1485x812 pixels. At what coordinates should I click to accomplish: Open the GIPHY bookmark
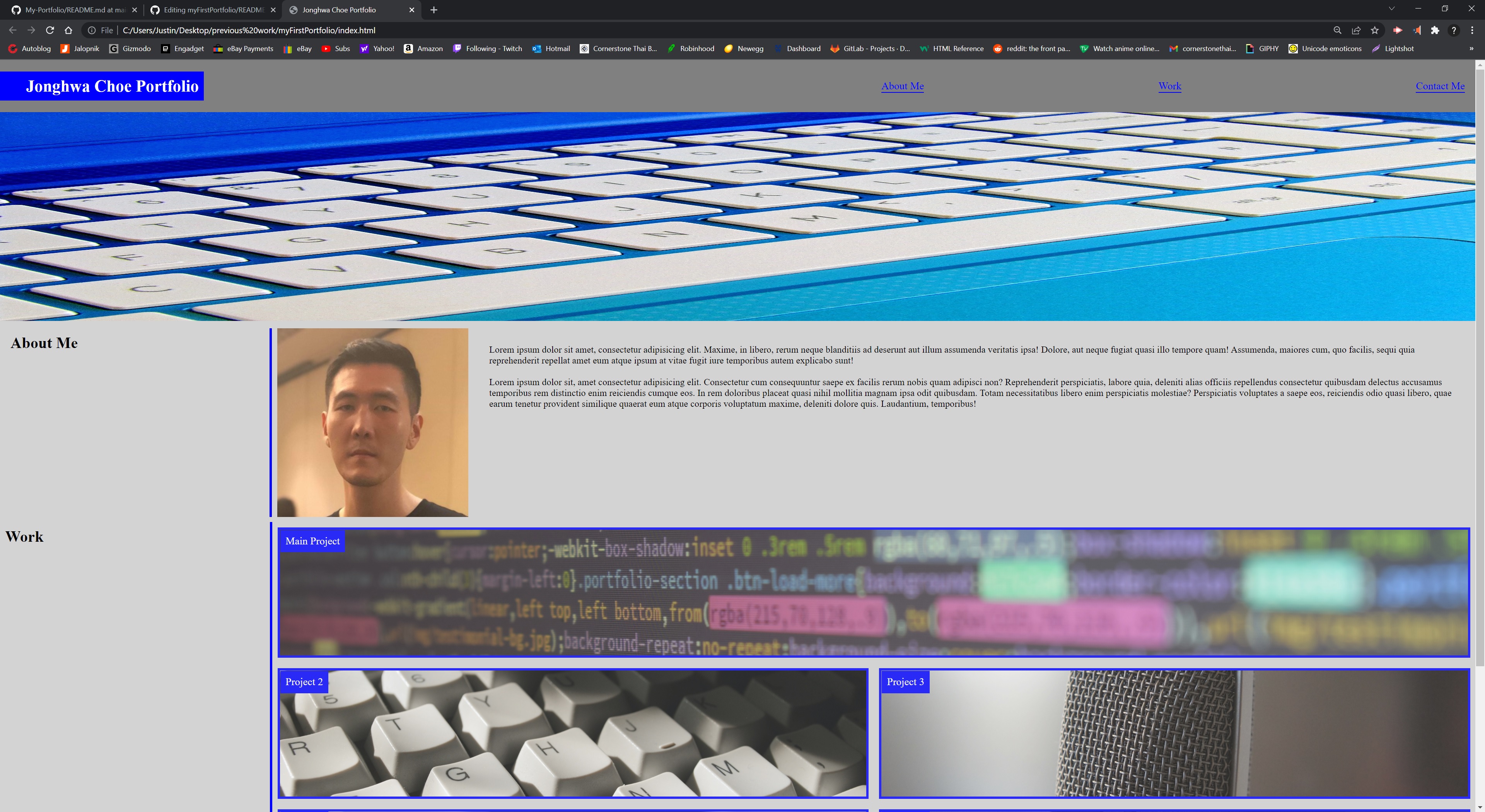(1262, 48)
